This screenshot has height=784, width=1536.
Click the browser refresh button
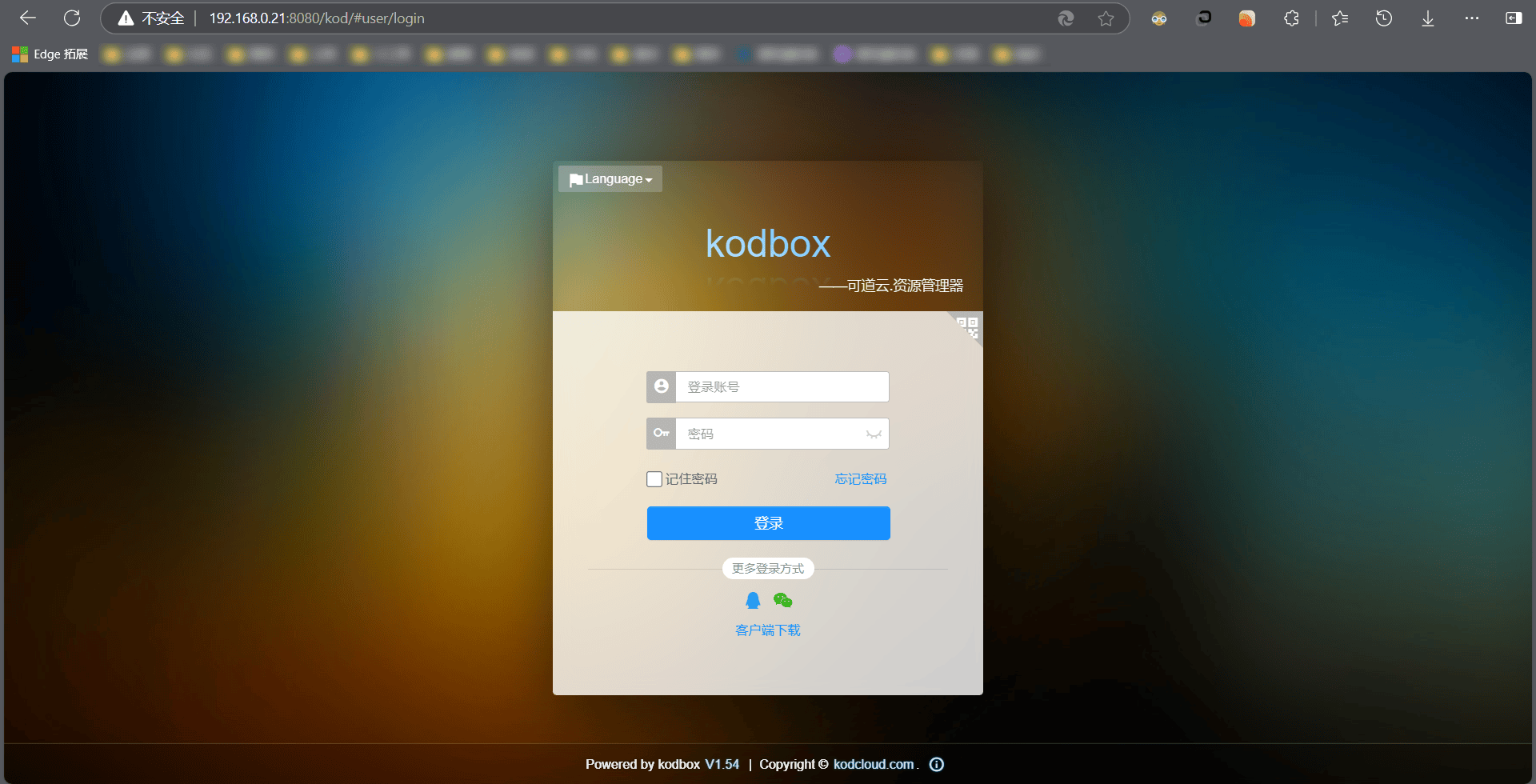tap(72, 18)
